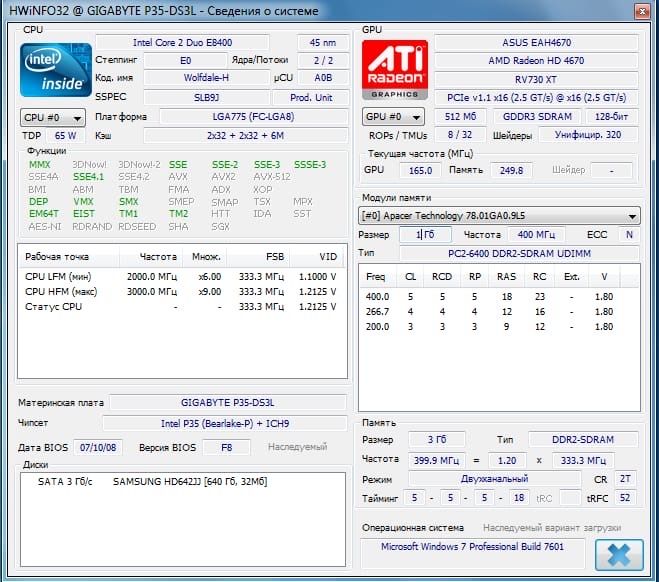659x582 pixels.
Task: Select the Intel Core 2 Duo E8400 field
Action: (182, 42)
